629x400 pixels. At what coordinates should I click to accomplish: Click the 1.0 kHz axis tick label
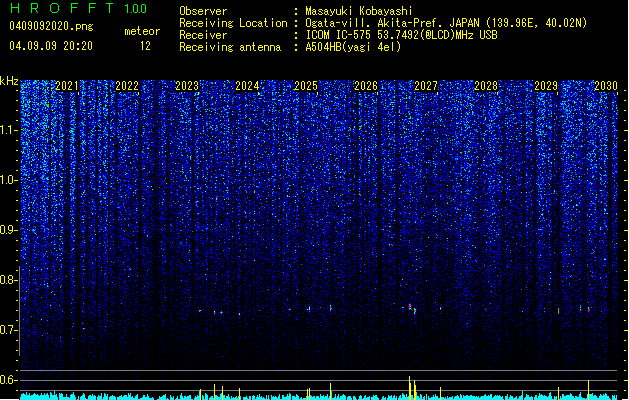pos(9,180)
